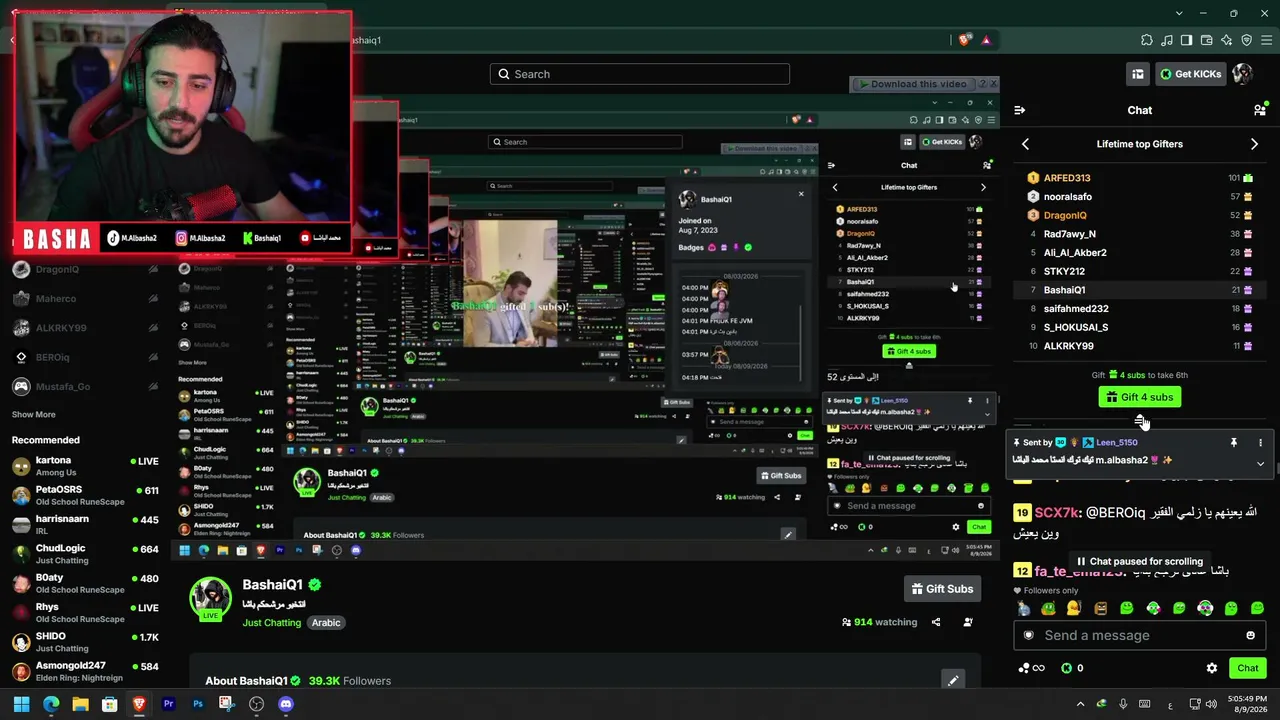
Task: Open ARFED313 in top gifters list
Action: point(1066,178)
